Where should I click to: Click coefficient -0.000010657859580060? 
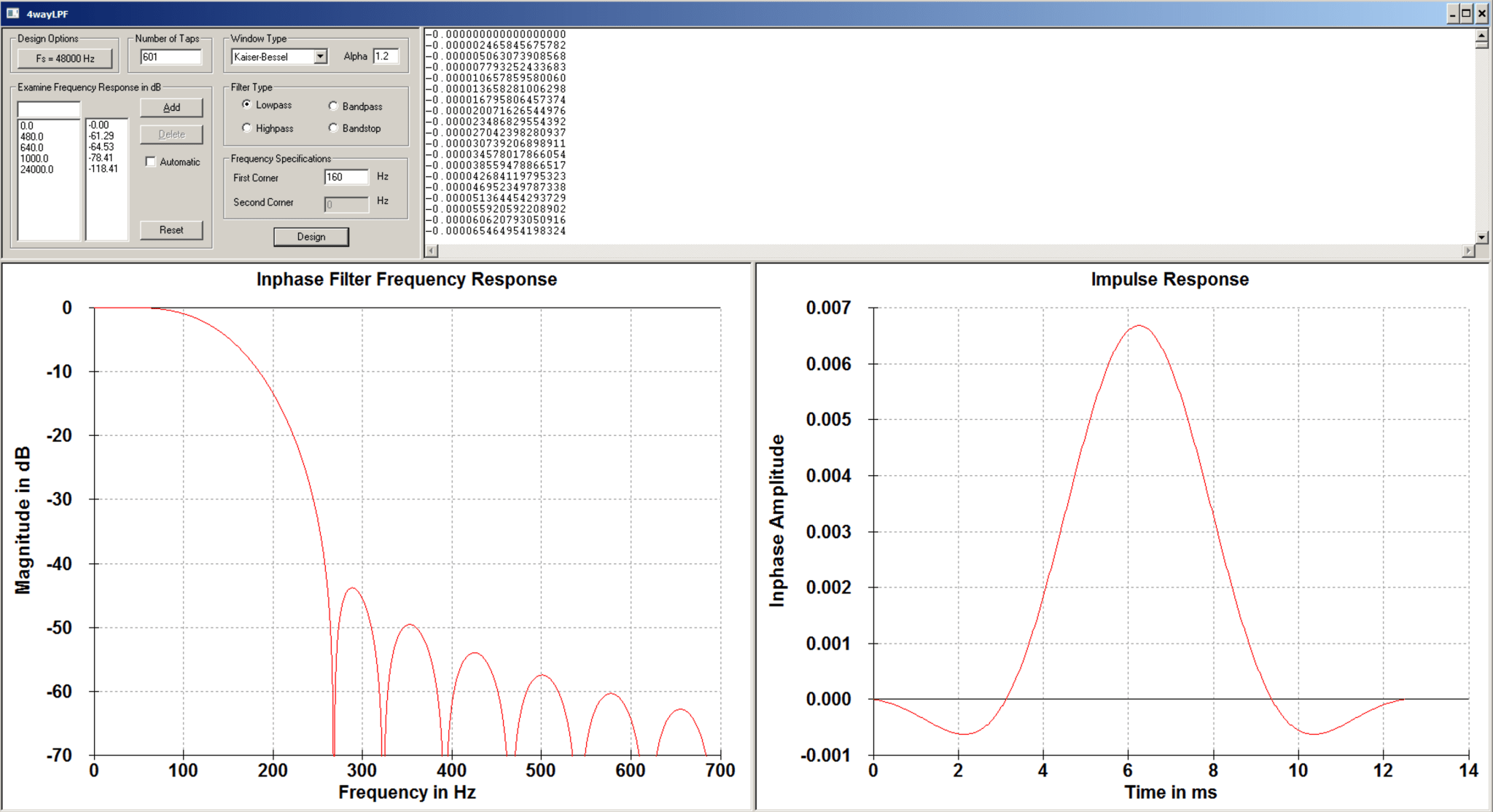(x=496, y=78)
